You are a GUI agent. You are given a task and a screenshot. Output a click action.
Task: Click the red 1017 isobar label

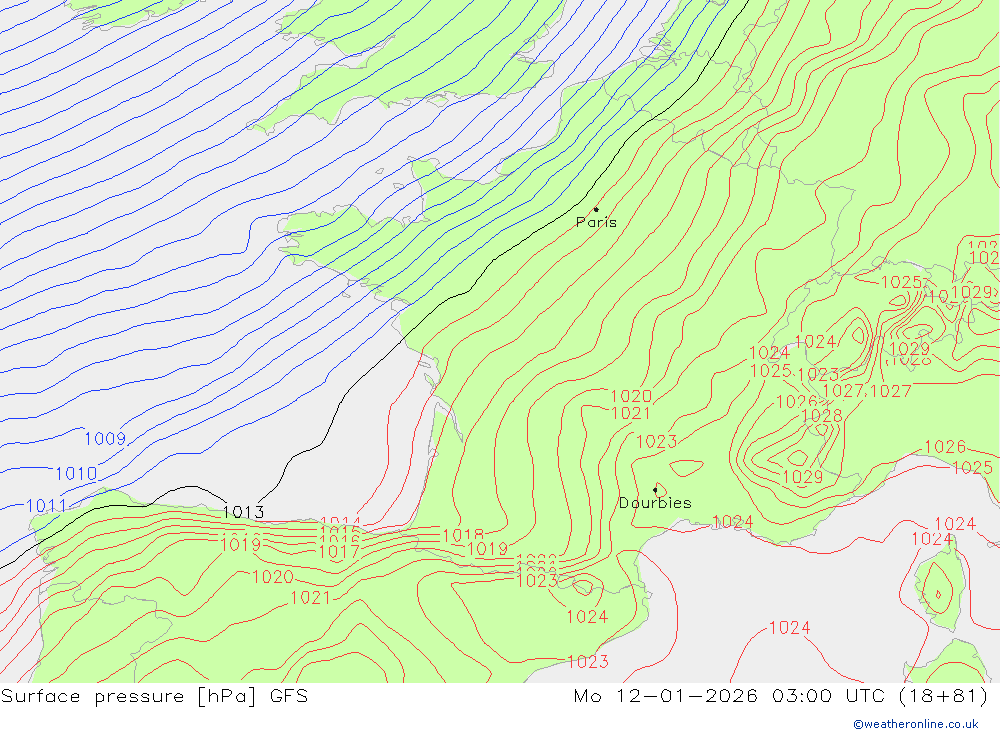point(339,552)
